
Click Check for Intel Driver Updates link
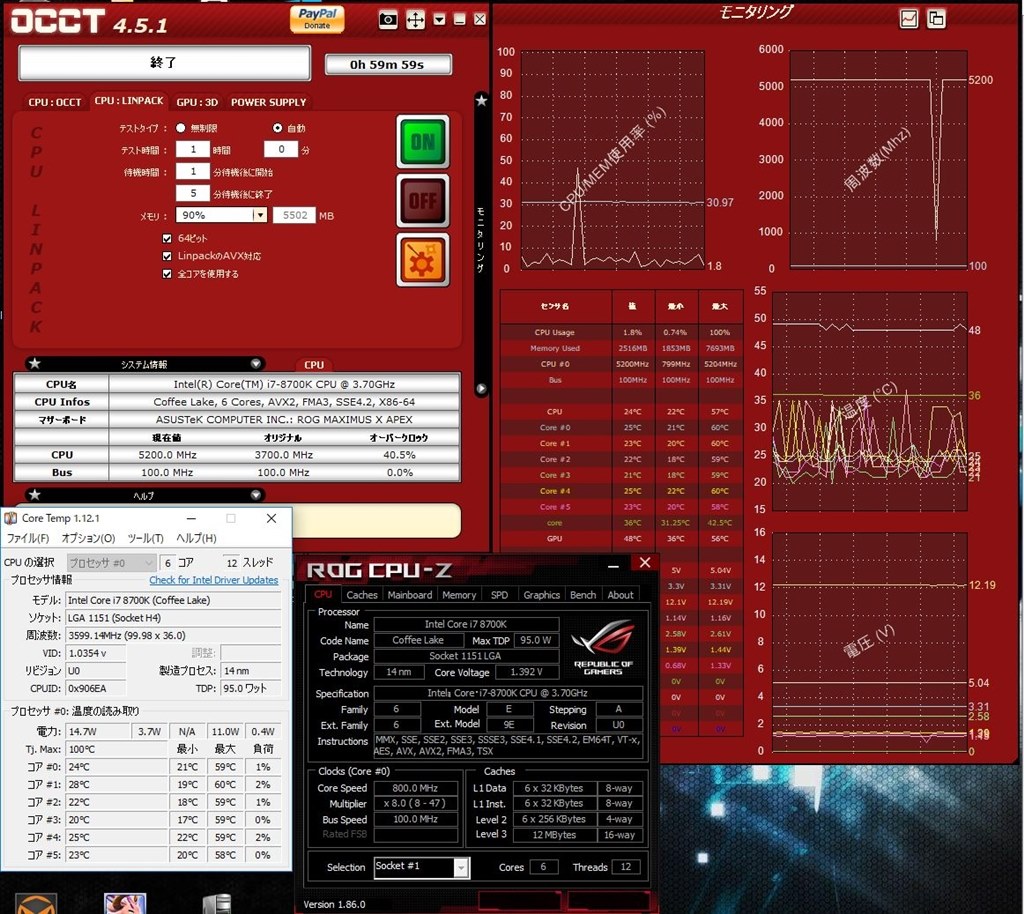click(x=214, y=580)
